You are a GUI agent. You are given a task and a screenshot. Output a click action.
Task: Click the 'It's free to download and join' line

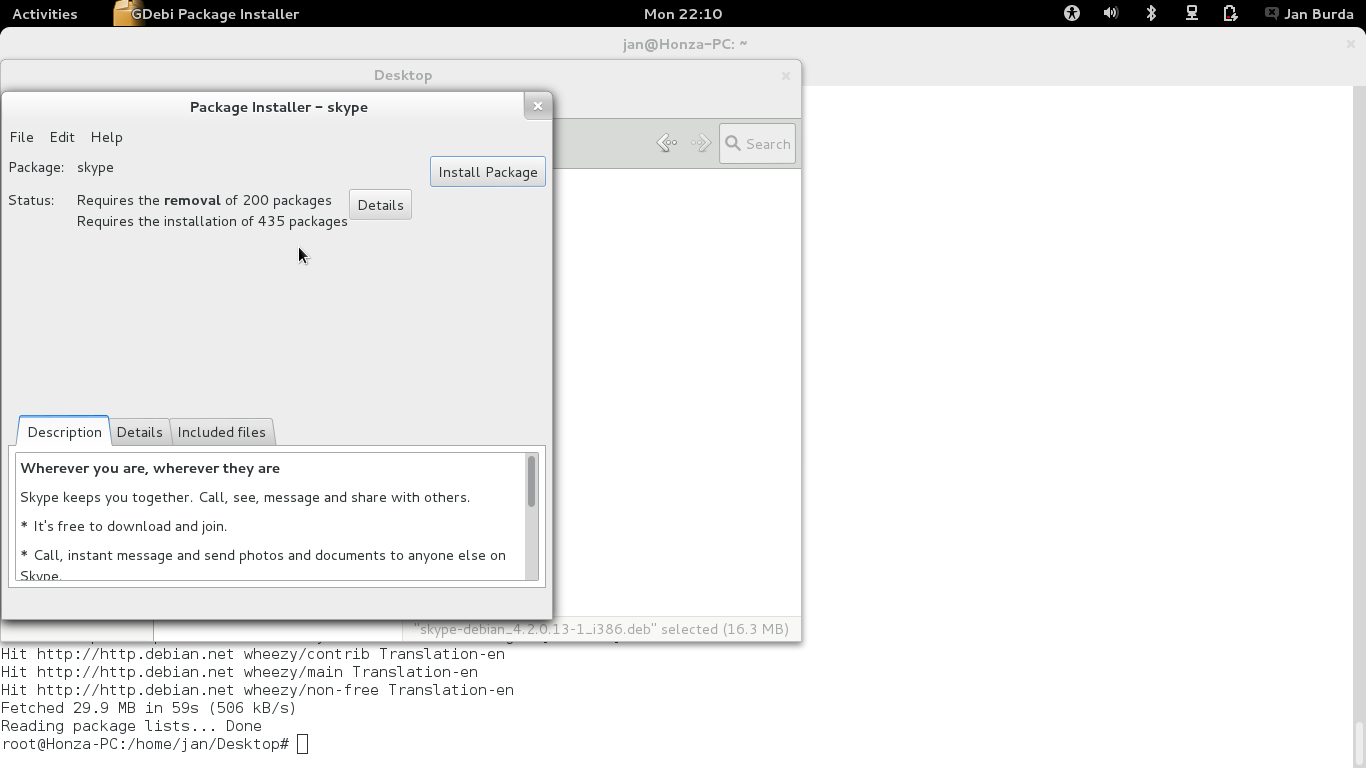pyautogui.click(x=123, y=526)
